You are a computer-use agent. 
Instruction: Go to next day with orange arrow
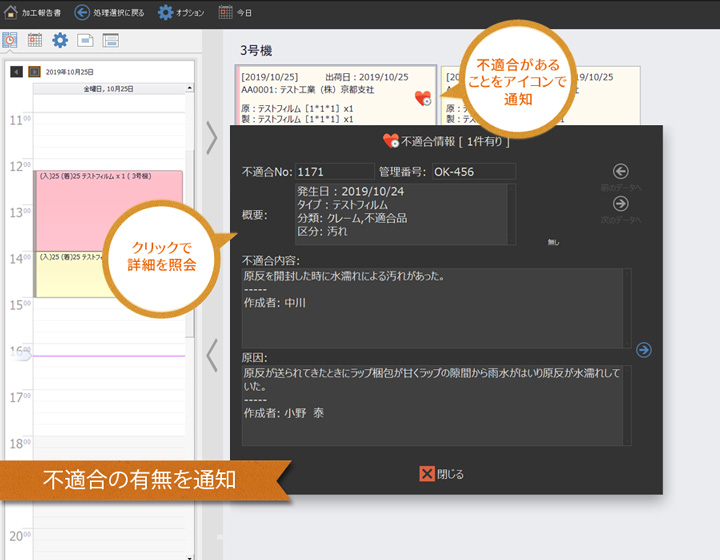34,72
